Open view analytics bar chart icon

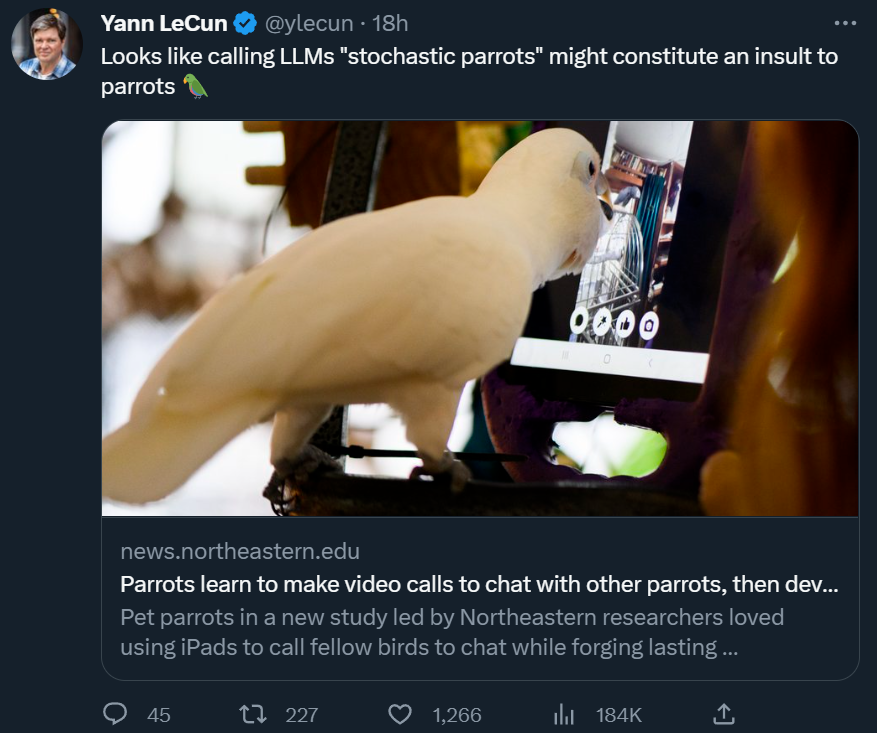coord(564,715)
